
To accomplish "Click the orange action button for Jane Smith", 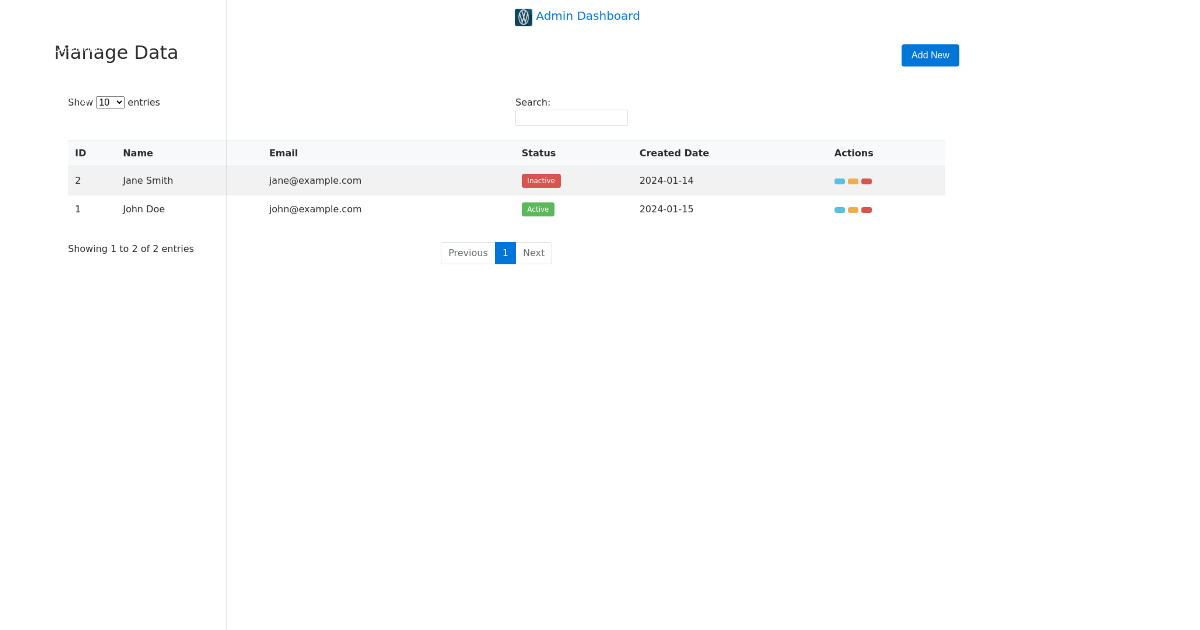I will (853, 181).
